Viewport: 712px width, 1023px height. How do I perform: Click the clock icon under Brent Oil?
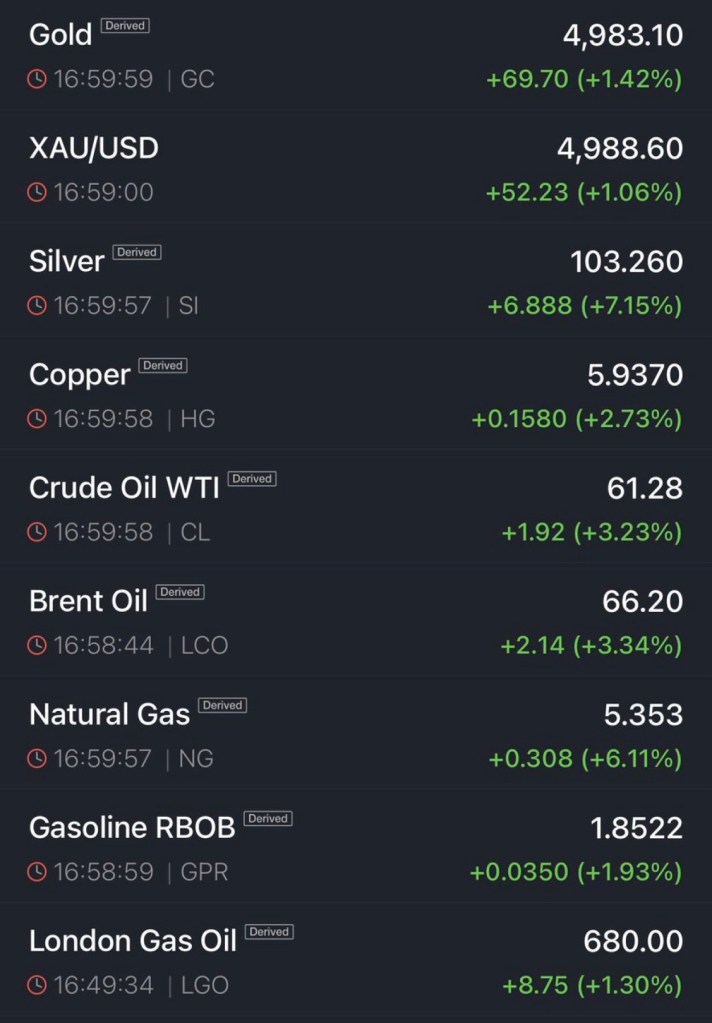click(37, 646)
